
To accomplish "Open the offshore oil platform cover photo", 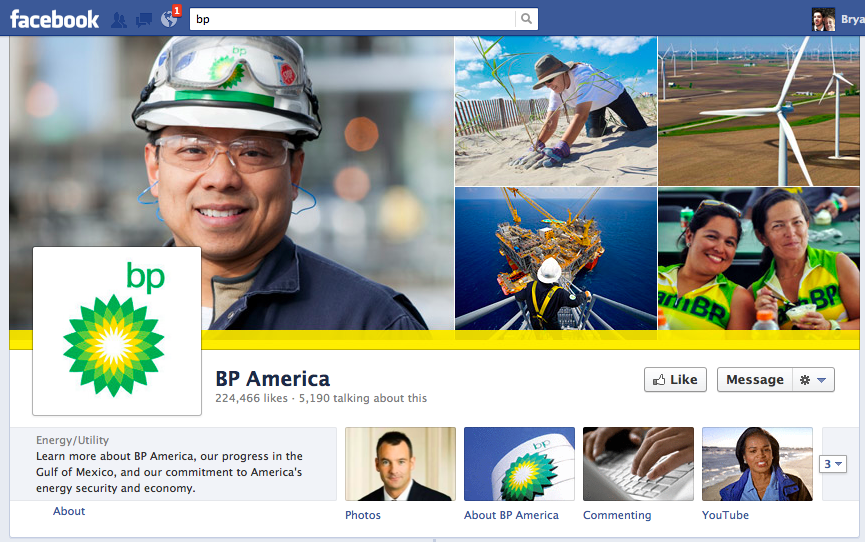I will point(555,258).
